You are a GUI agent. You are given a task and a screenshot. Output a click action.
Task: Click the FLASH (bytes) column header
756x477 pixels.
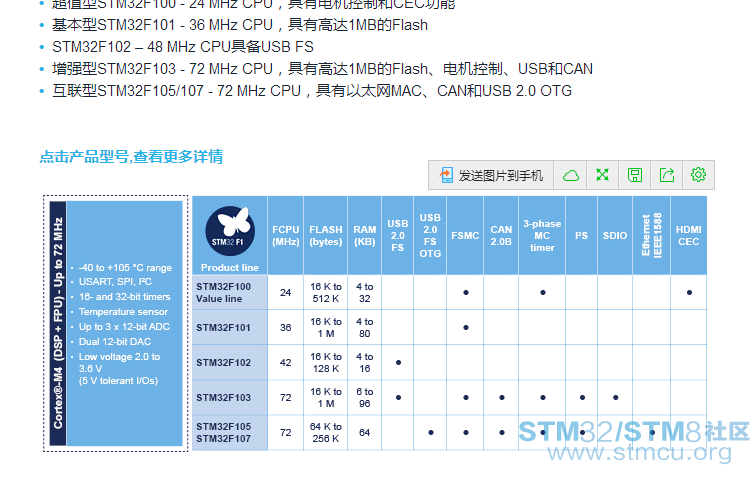pyautogui.click(x=325, y=235)
